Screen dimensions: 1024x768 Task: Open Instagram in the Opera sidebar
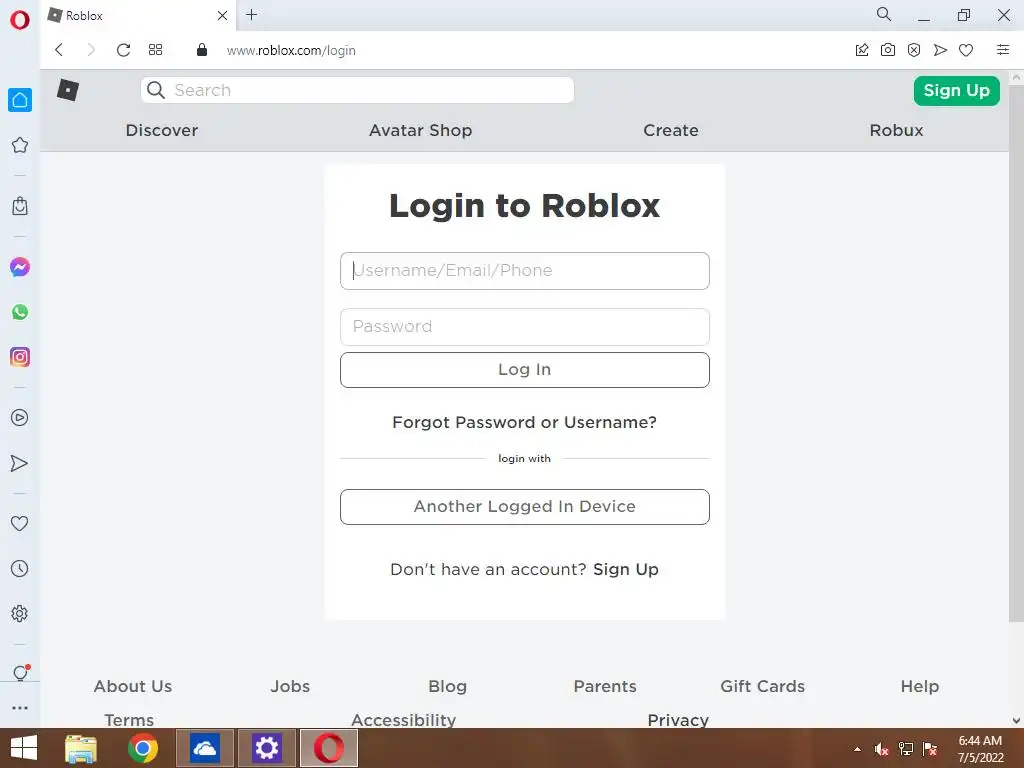coord(20,357)
